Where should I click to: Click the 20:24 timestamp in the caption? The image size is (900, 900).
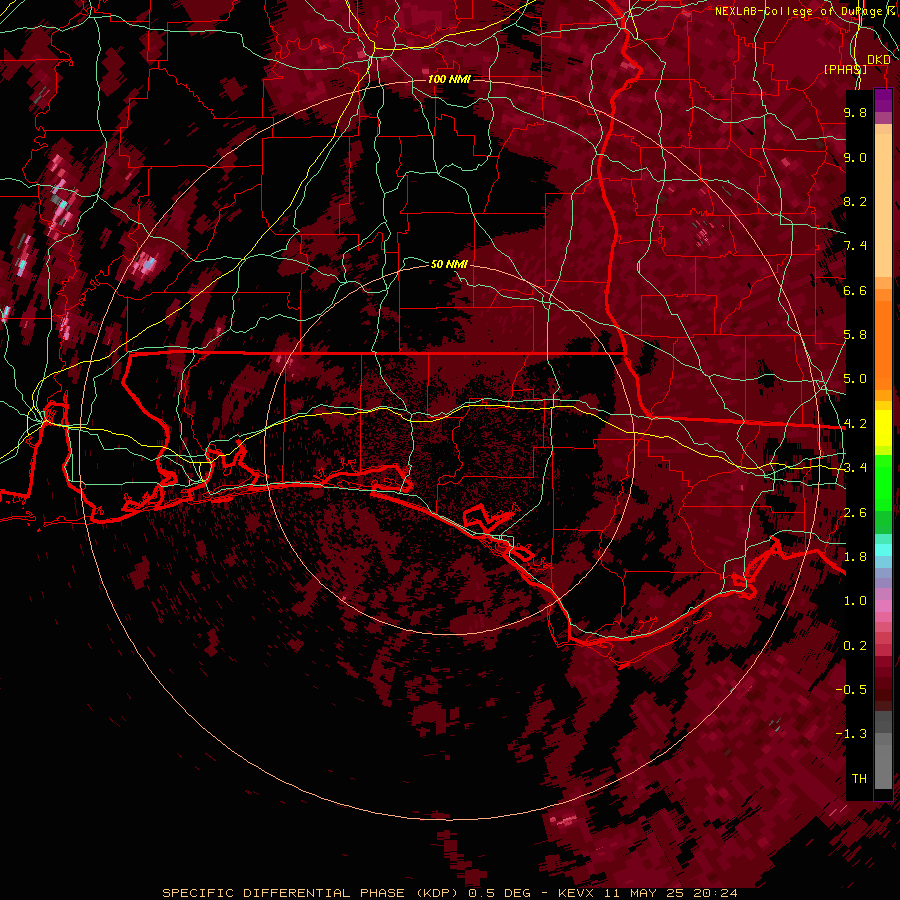(715, 893)
